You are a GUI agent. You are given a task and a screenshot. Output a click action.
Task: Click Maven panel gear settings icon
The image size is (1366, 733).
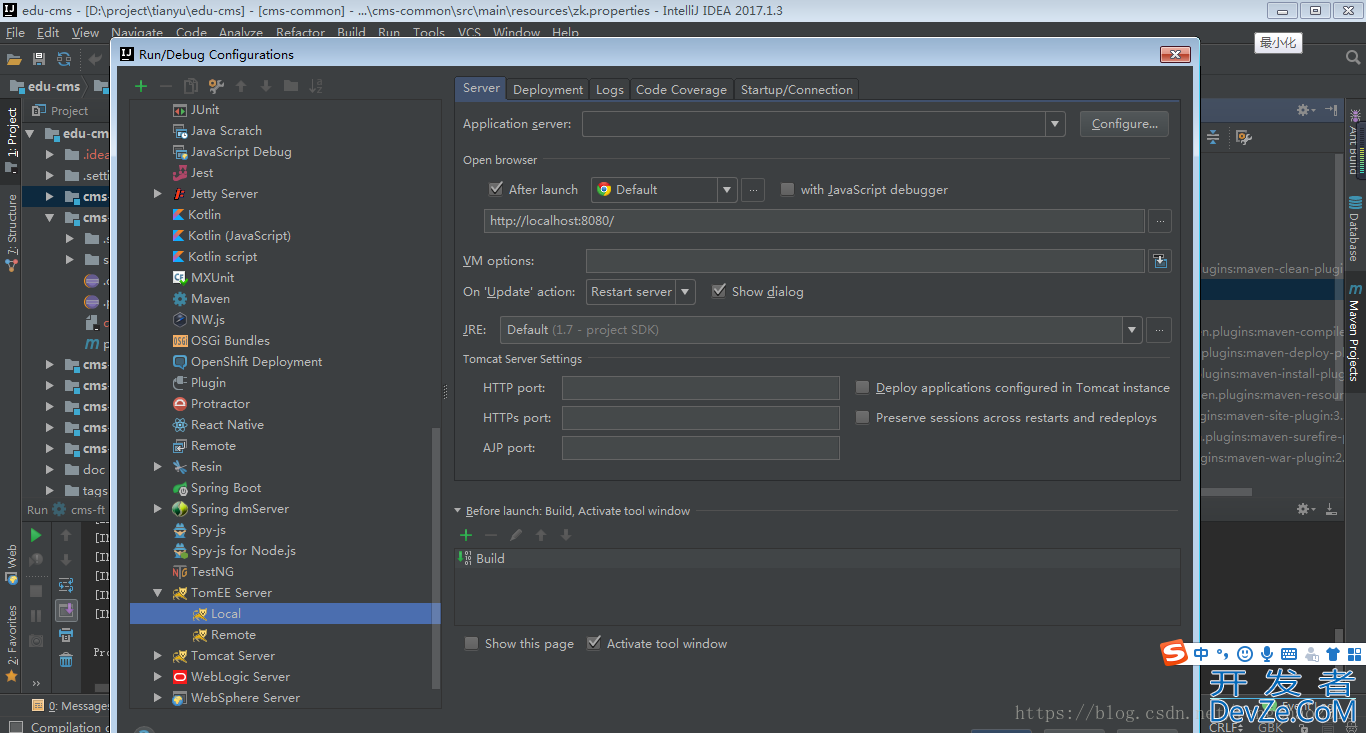pyautogui.click(x=1306, y=110)
